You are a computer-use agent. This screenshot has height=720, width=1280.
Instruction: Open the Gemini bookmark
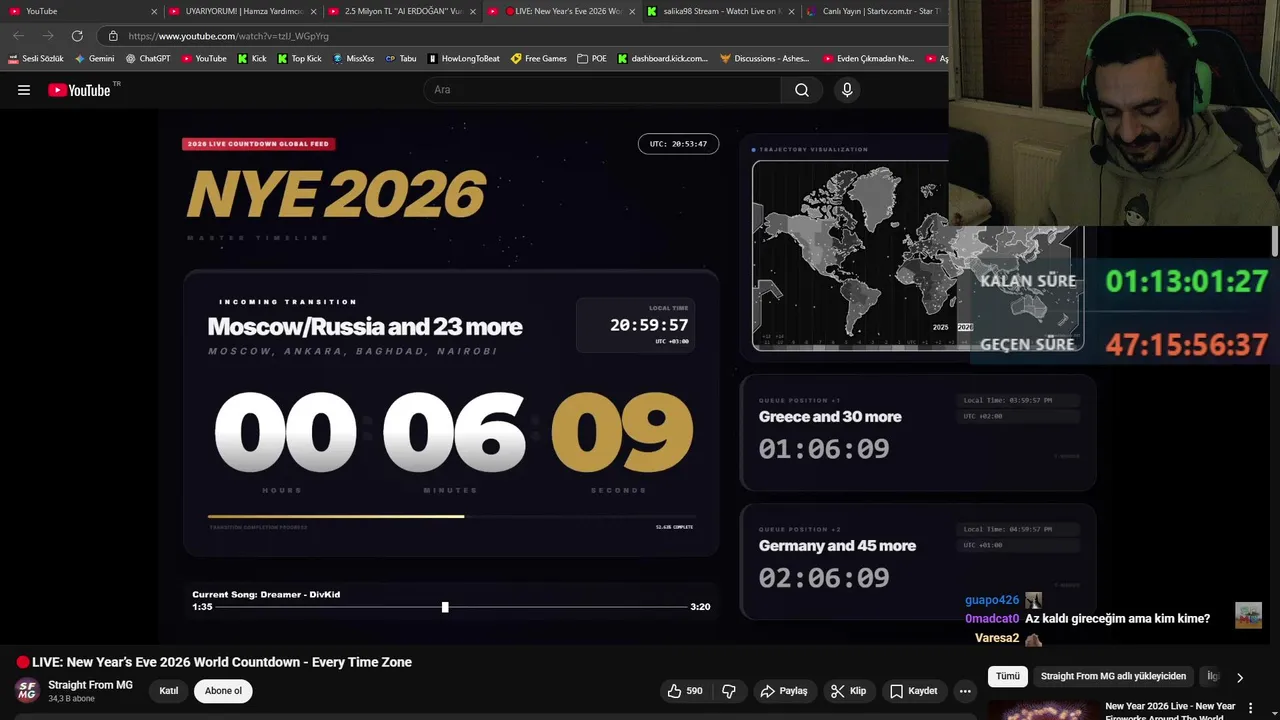click(95, 59)
